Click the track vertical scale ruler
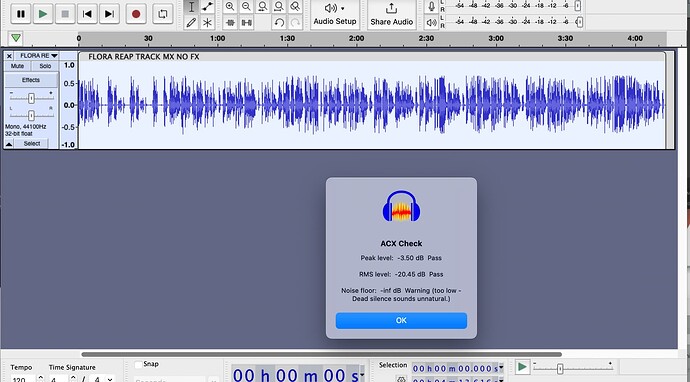The height and width of the screenshot is (382, 690). (x=69, y=105)
